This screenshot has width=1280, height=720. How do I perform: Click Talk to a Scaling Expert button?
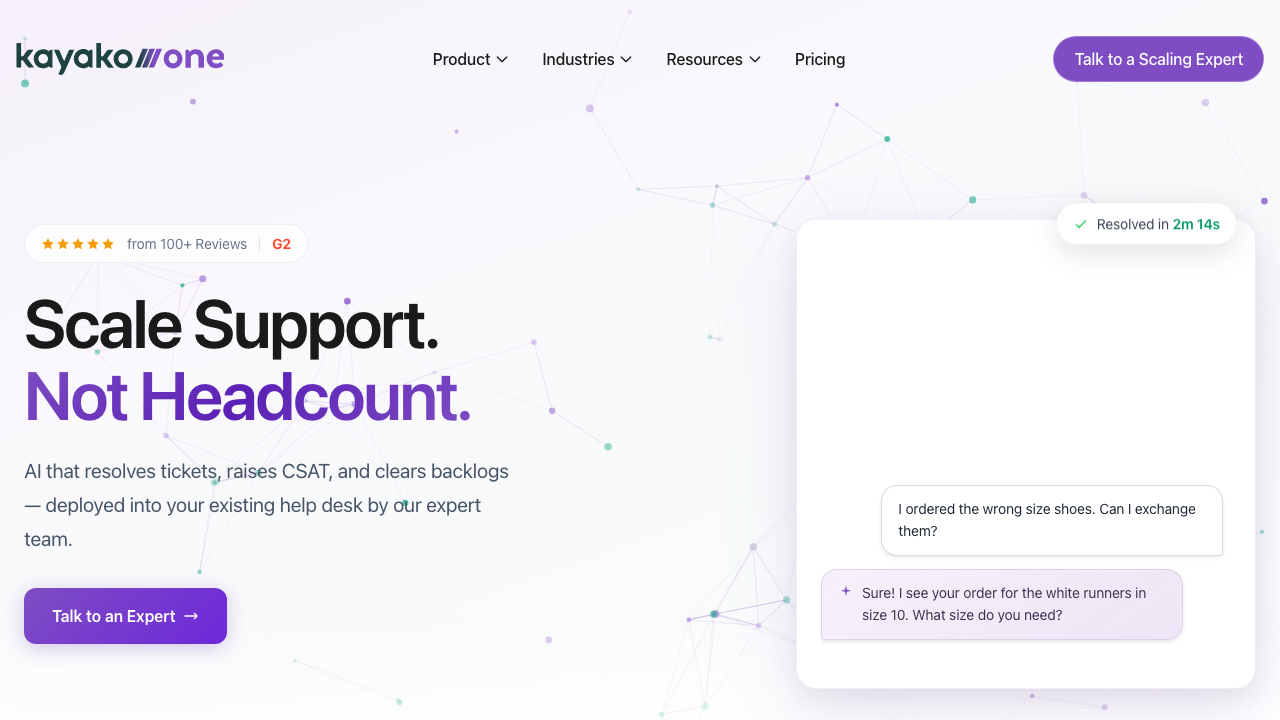[x=1158, y=60]
